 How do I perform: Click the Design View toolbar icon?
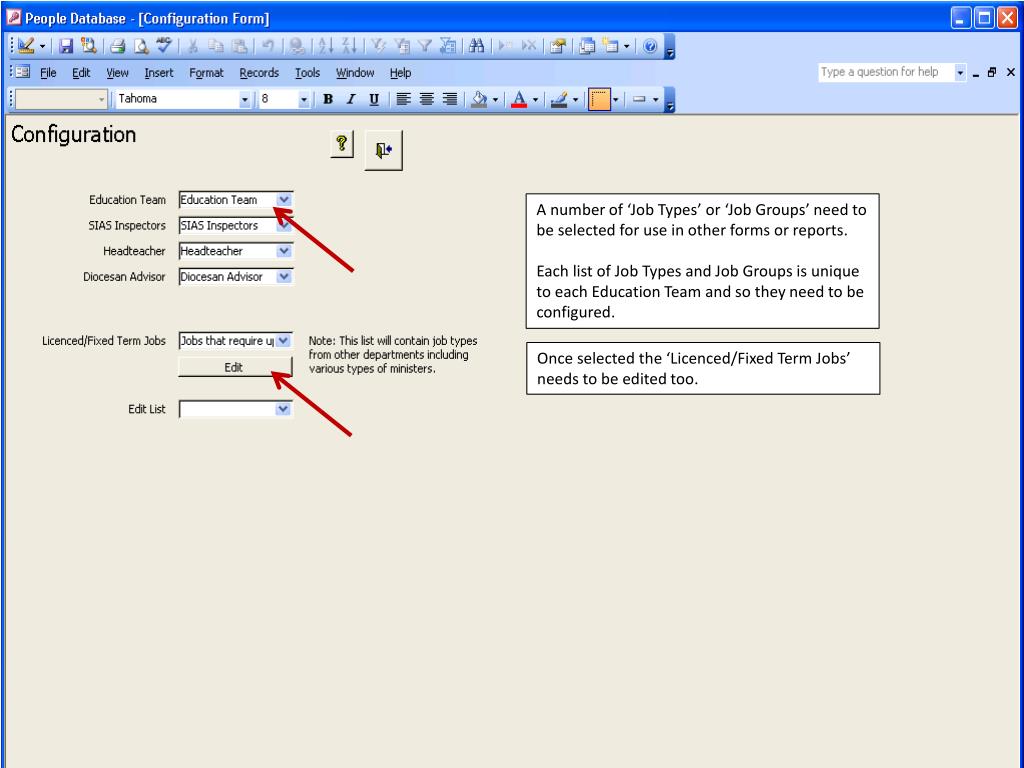point(26,46)
